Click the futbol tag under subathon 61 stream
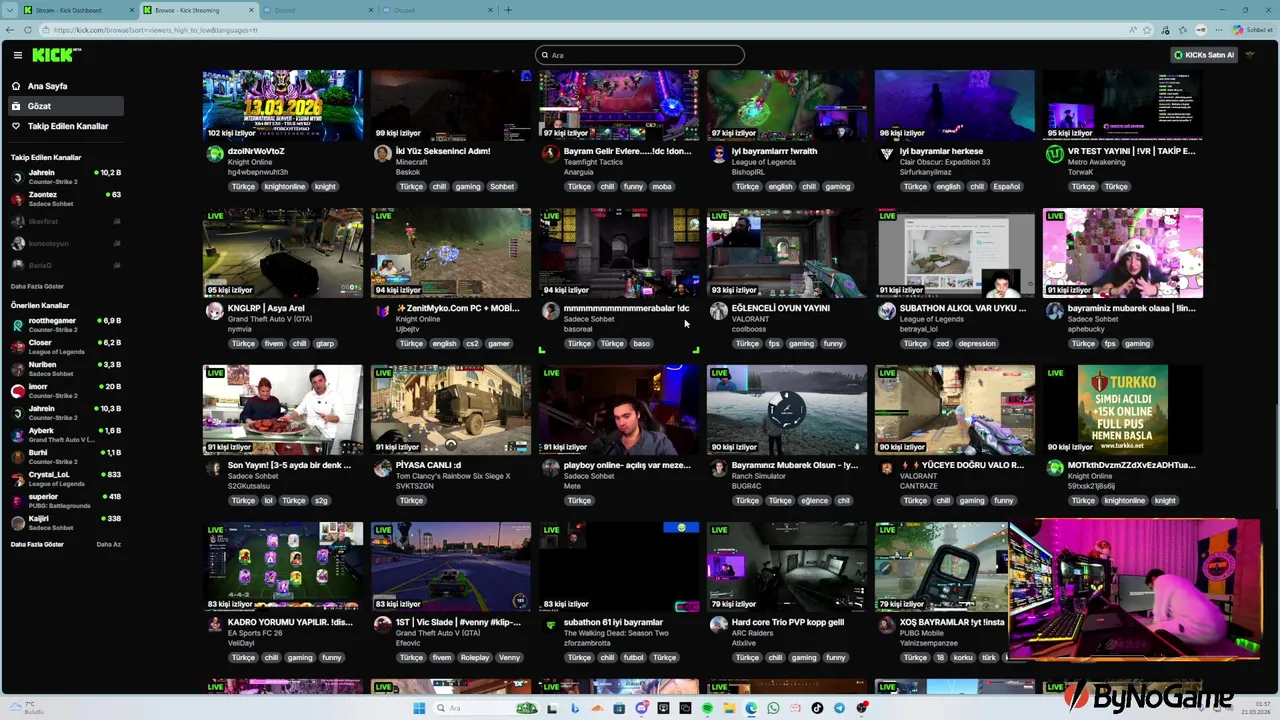Image resolution: width=1280 pixels, height=720 pixels. click(633, 657)
